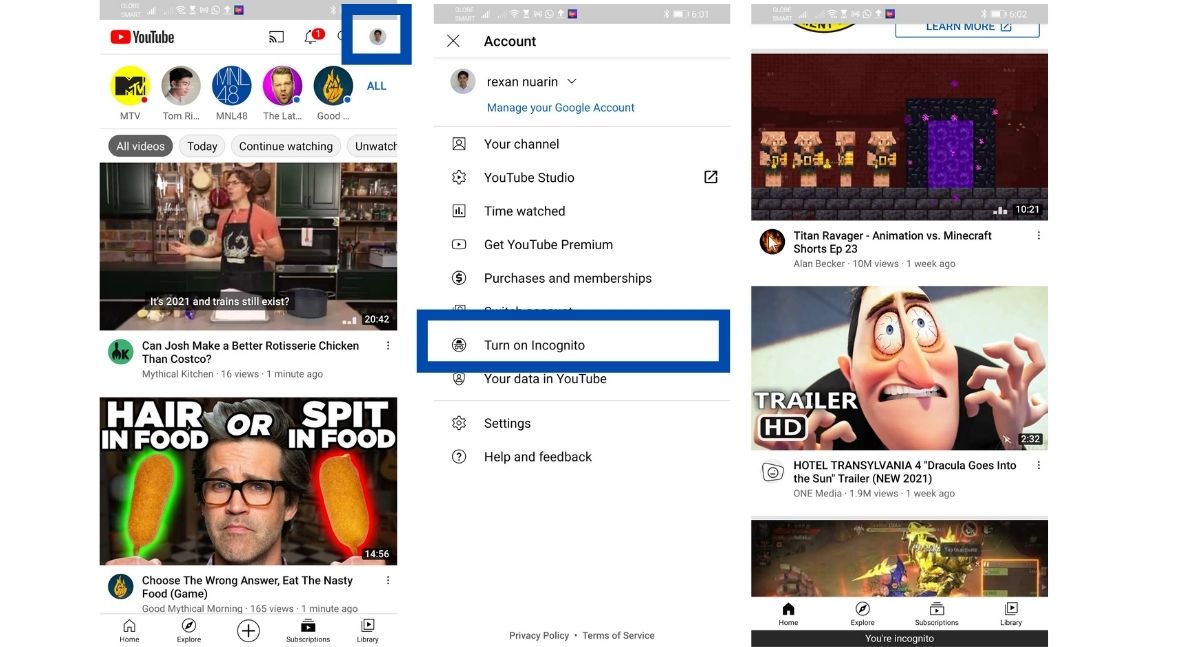Image resolution: width=1200 pixels, height=647 pixels.
Task: Turn on Incognito mode
Action: pos(534,345)
